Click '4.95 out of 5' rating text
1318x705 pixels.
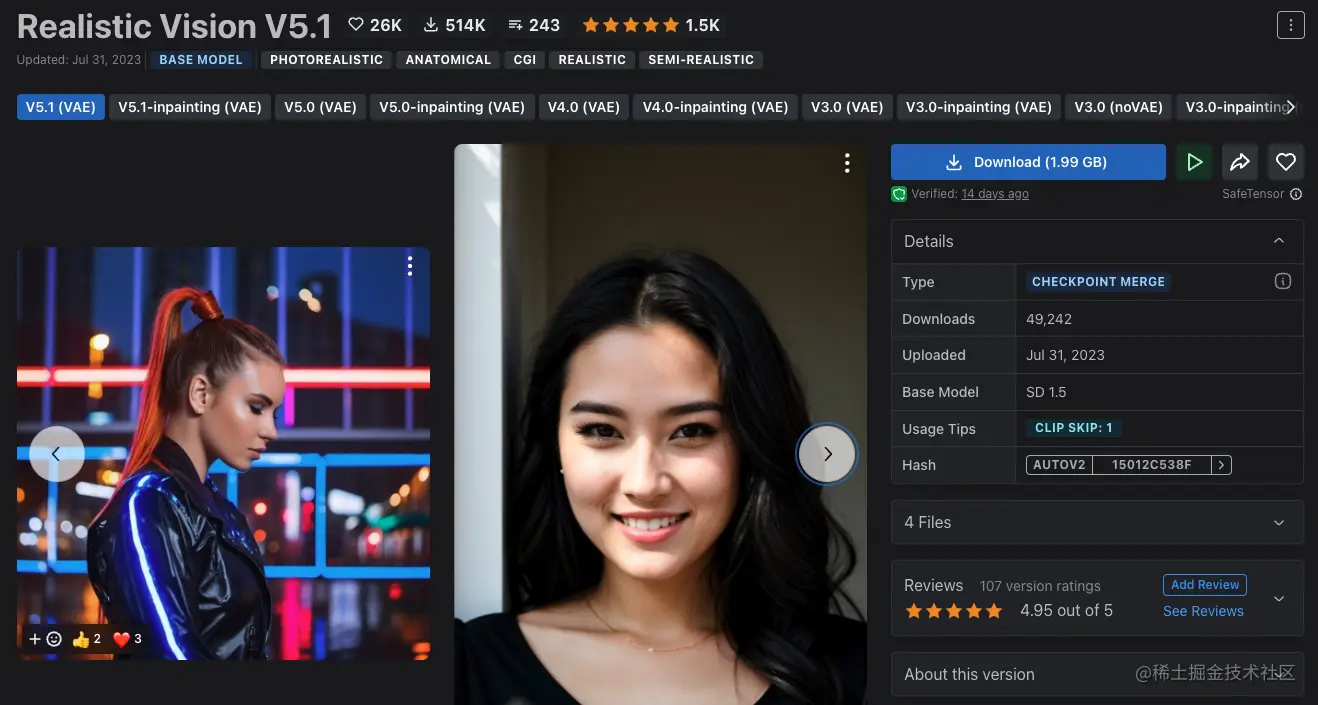point(1066,610)
